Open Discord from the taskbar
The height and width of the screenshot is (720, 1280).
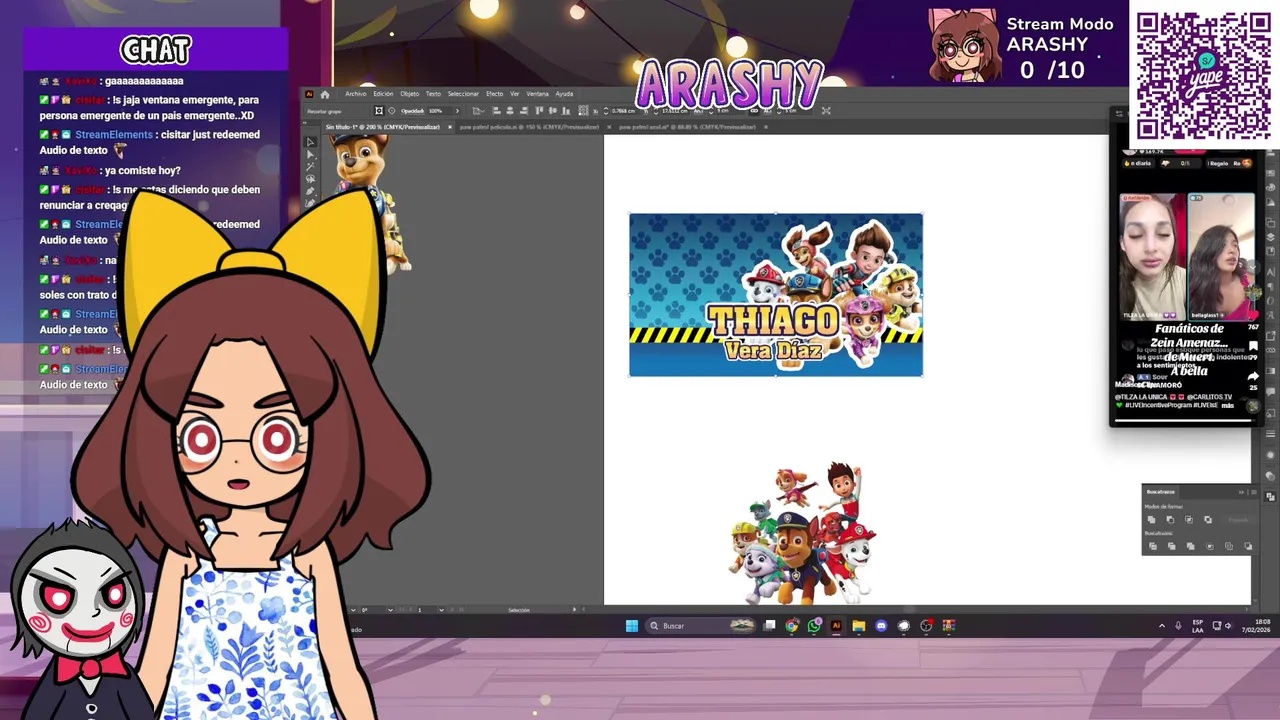point(881,626)
